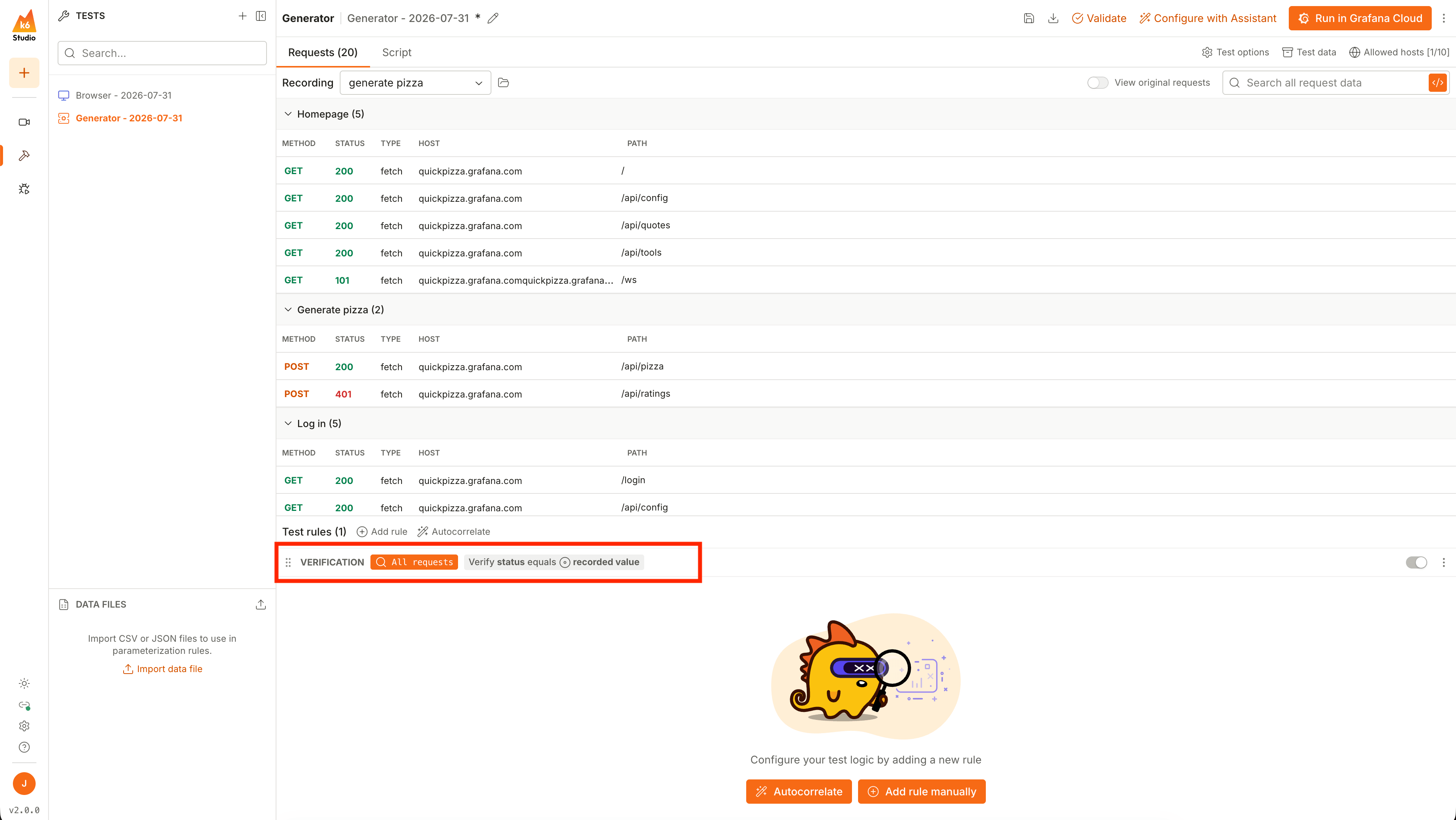Select the Homepage GET / request row
The height and width of the screenshot is (820, 1456).
pyautogui.click(x=866, y=171)
